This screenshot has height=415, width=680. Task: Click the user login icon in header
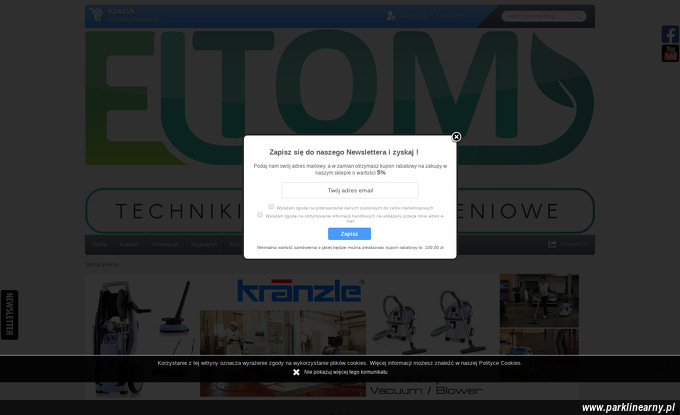tap(391, 16)
